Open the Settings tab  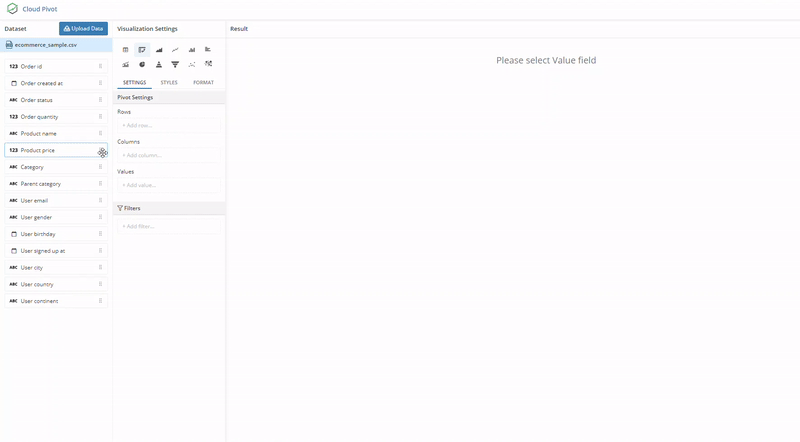click(135, 82)
